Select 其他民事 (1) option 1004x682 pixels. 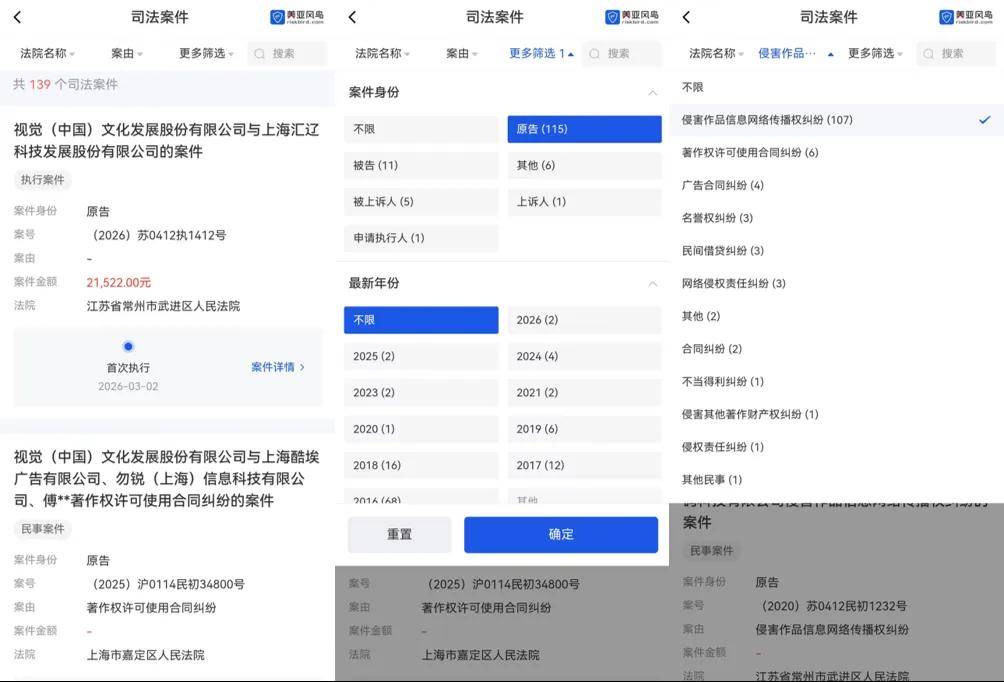coord(836,479)
